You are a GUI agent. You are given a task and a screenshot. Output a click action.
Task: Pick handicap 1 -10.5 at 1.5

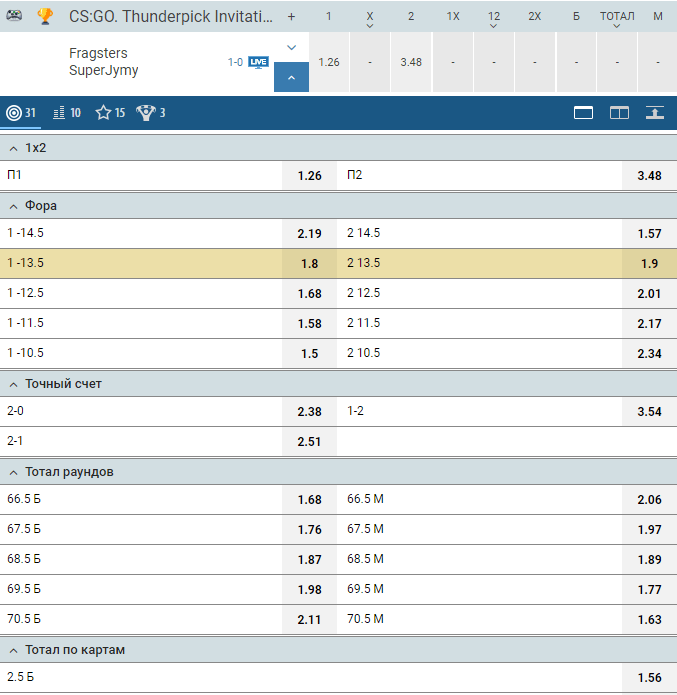[309, 354]
